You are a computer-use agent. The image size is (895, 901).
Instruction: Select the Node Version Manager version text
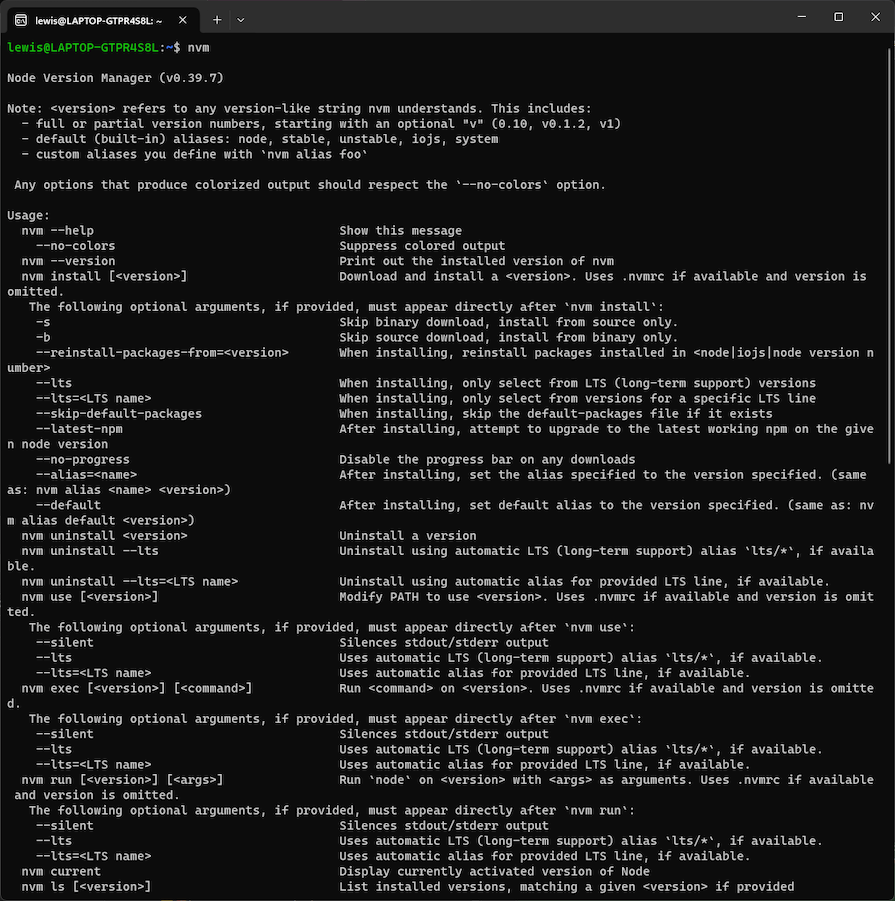click(x=115, y=77)
